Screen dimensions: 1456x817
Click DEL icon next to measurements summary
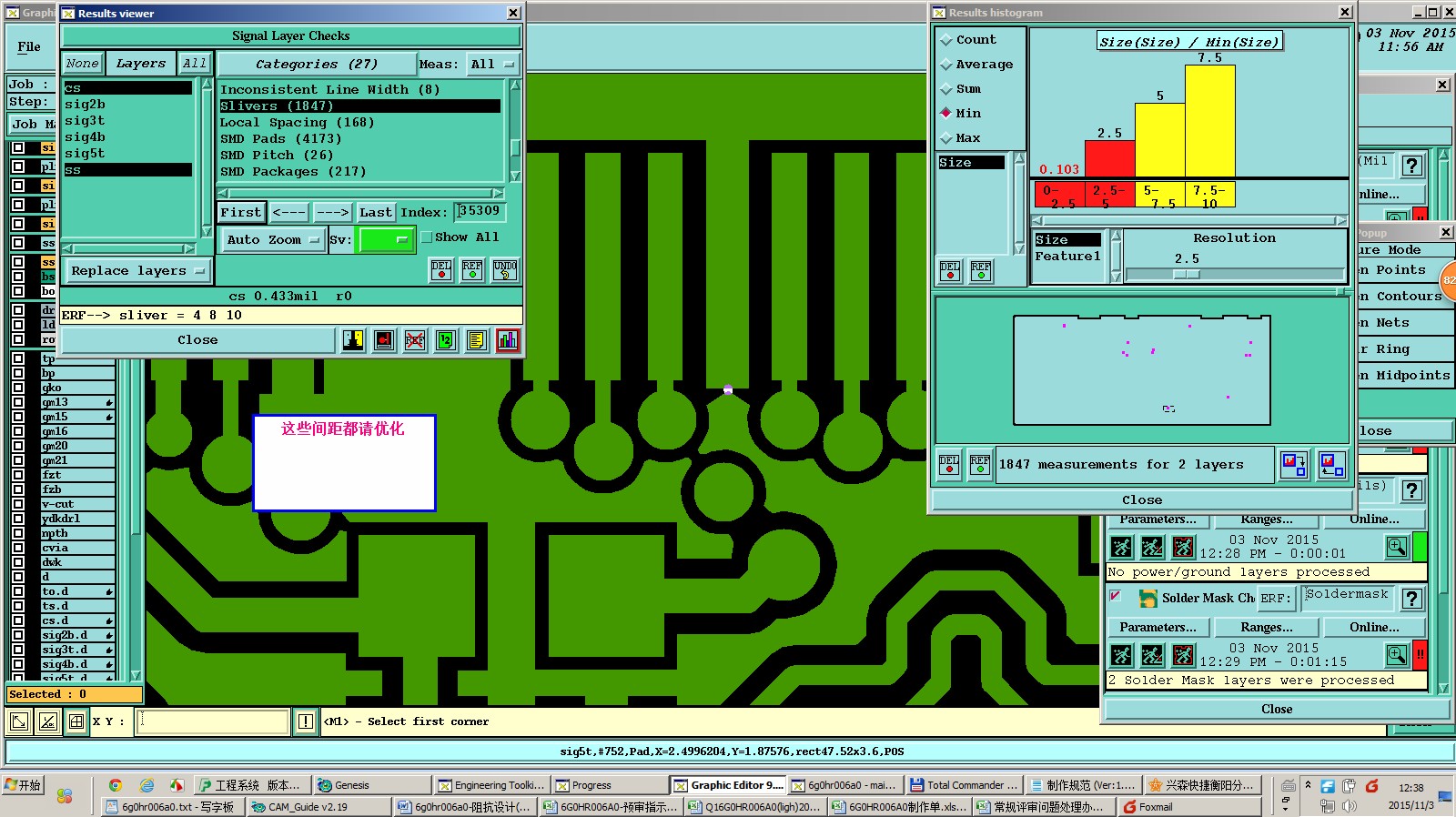(949, 465)
